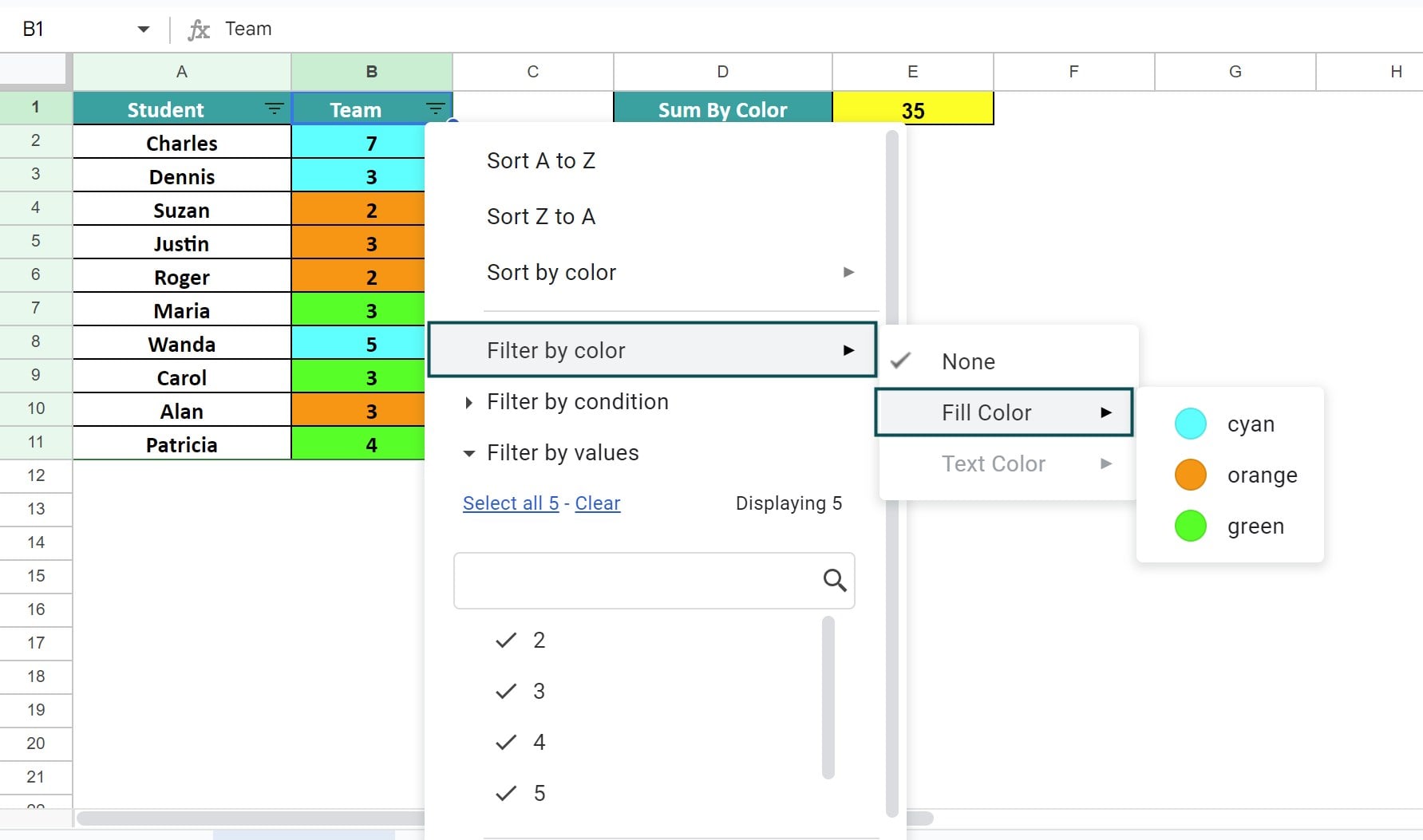Viewport: 1423px width, 840px height.
Task: Click inside the filter values search field
Action: click(x=638, y=581)
